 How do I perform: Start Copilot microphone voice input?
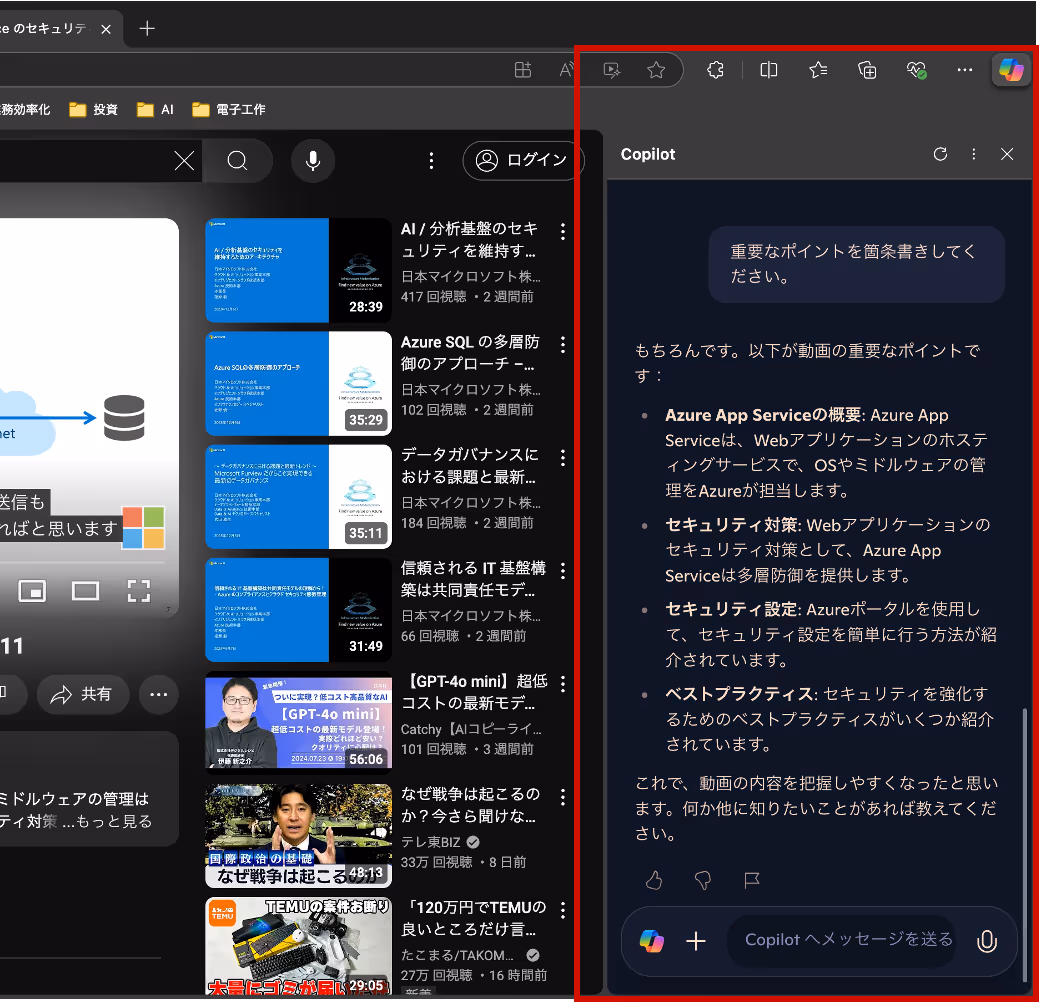tap(987, 941)
